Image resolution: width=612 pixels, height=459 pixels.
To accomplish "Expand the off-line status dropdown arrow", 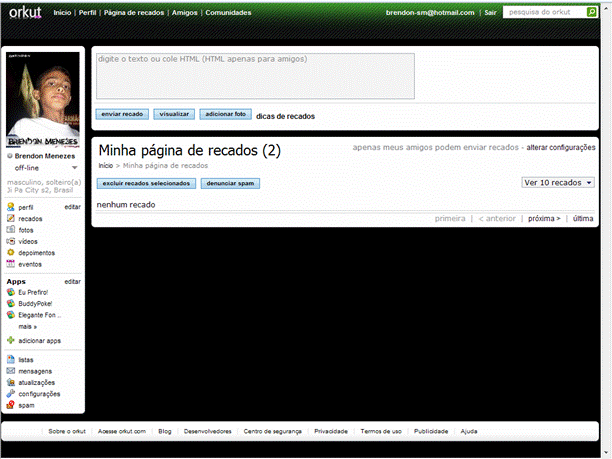I will click(x=75, y=168).
